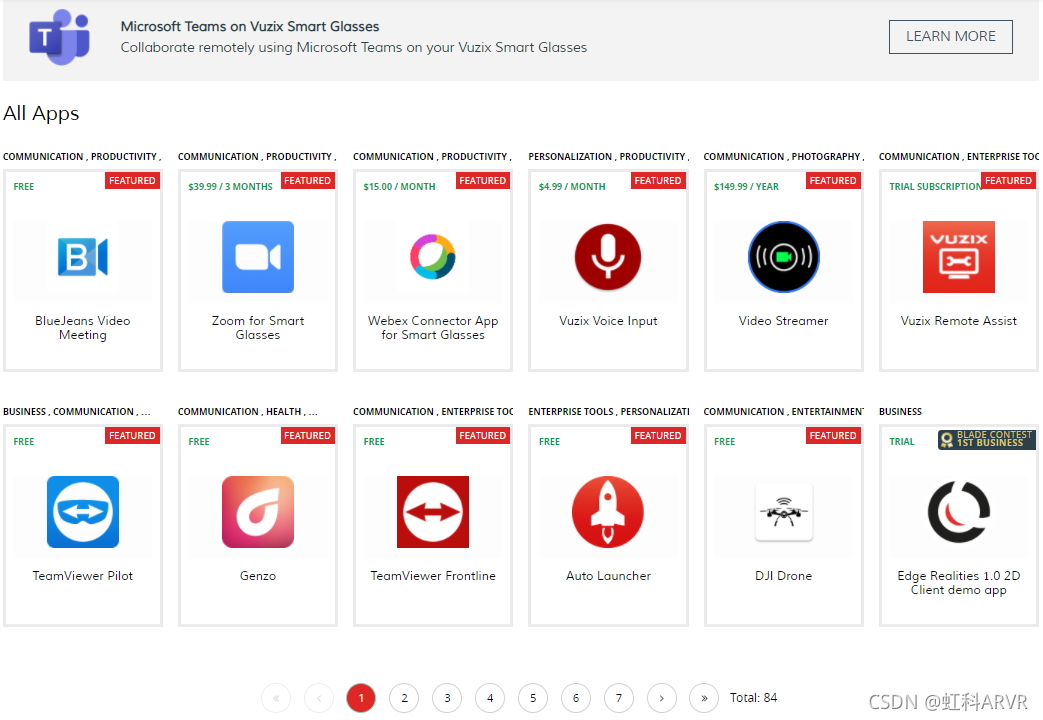This screenshot has width=1043, height=720.
Task: Select the TeamViewer Pilot app icon
Action: (82, 512)
